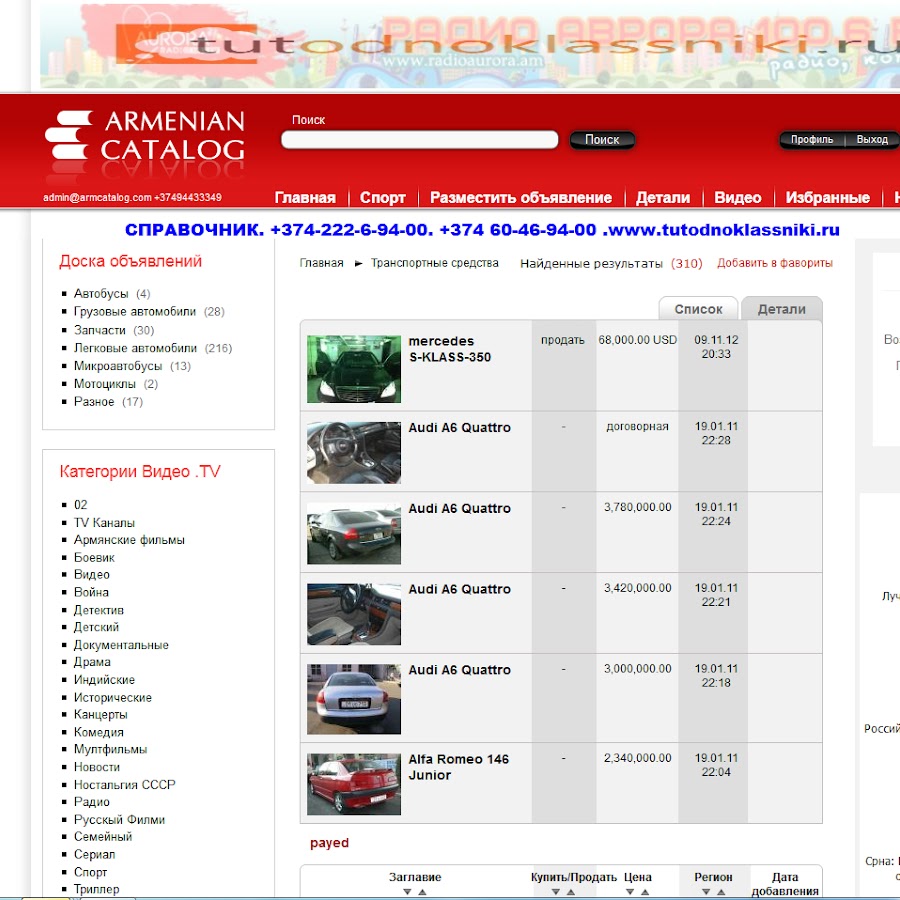
Task: Open Индийские video category
Action: click(104, 680)
